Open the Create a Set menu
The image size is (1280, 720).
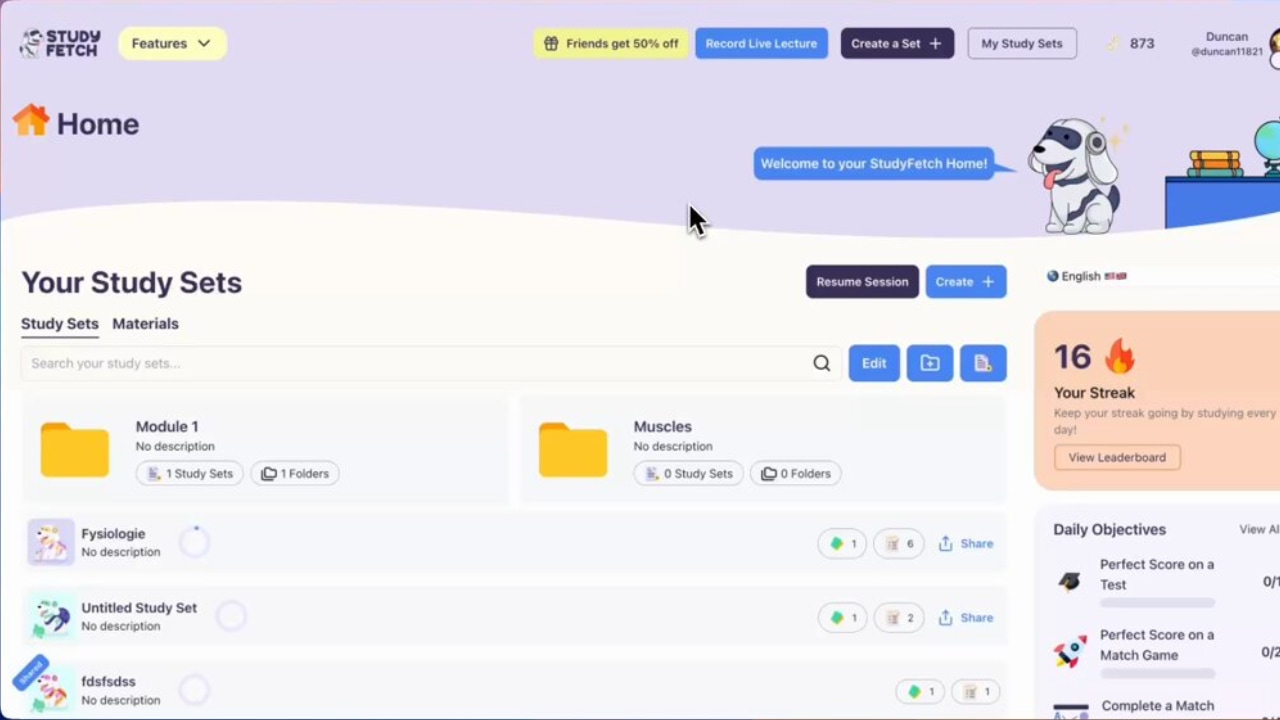click(x=897, y=43)
